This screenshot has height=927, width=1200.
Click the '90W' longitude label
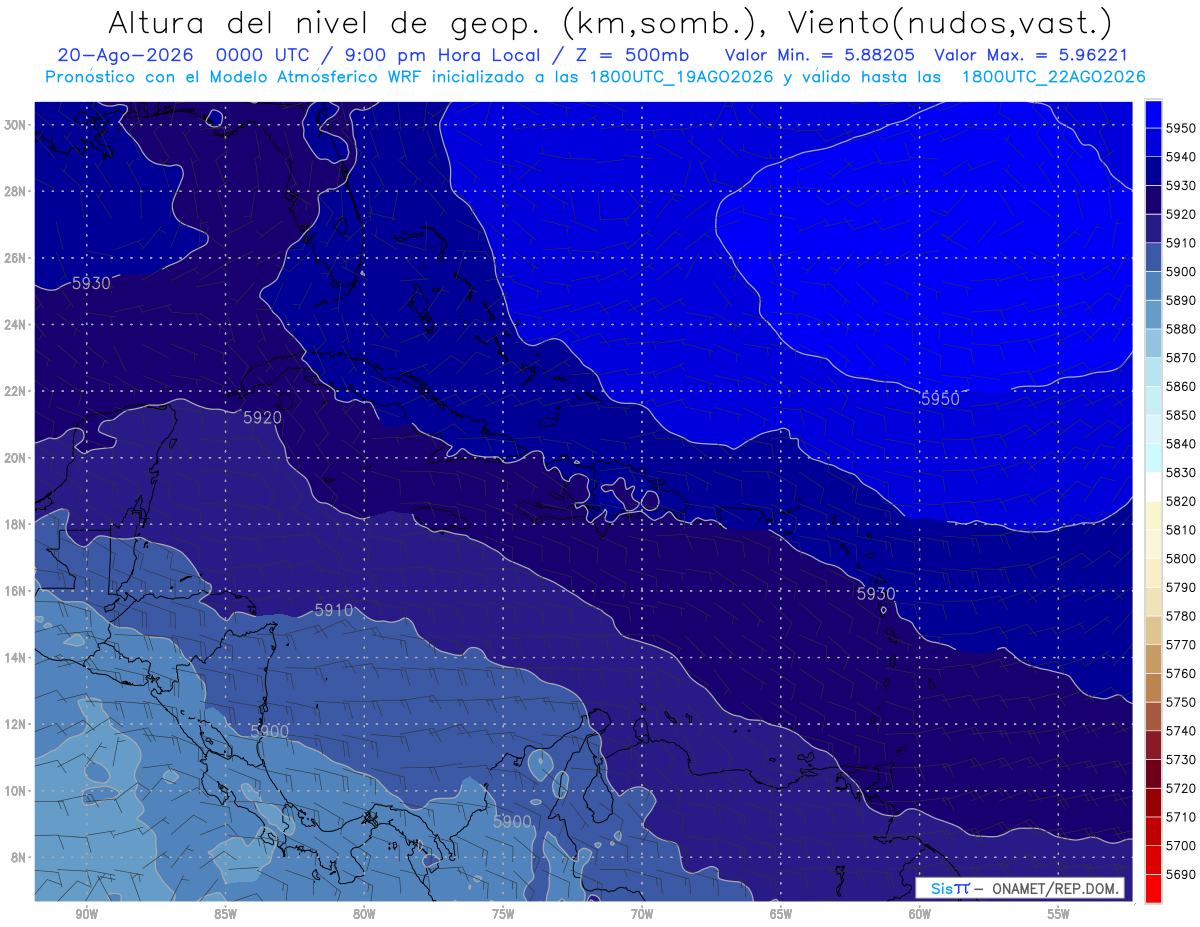pyautogui.click(x=86, y=914)
